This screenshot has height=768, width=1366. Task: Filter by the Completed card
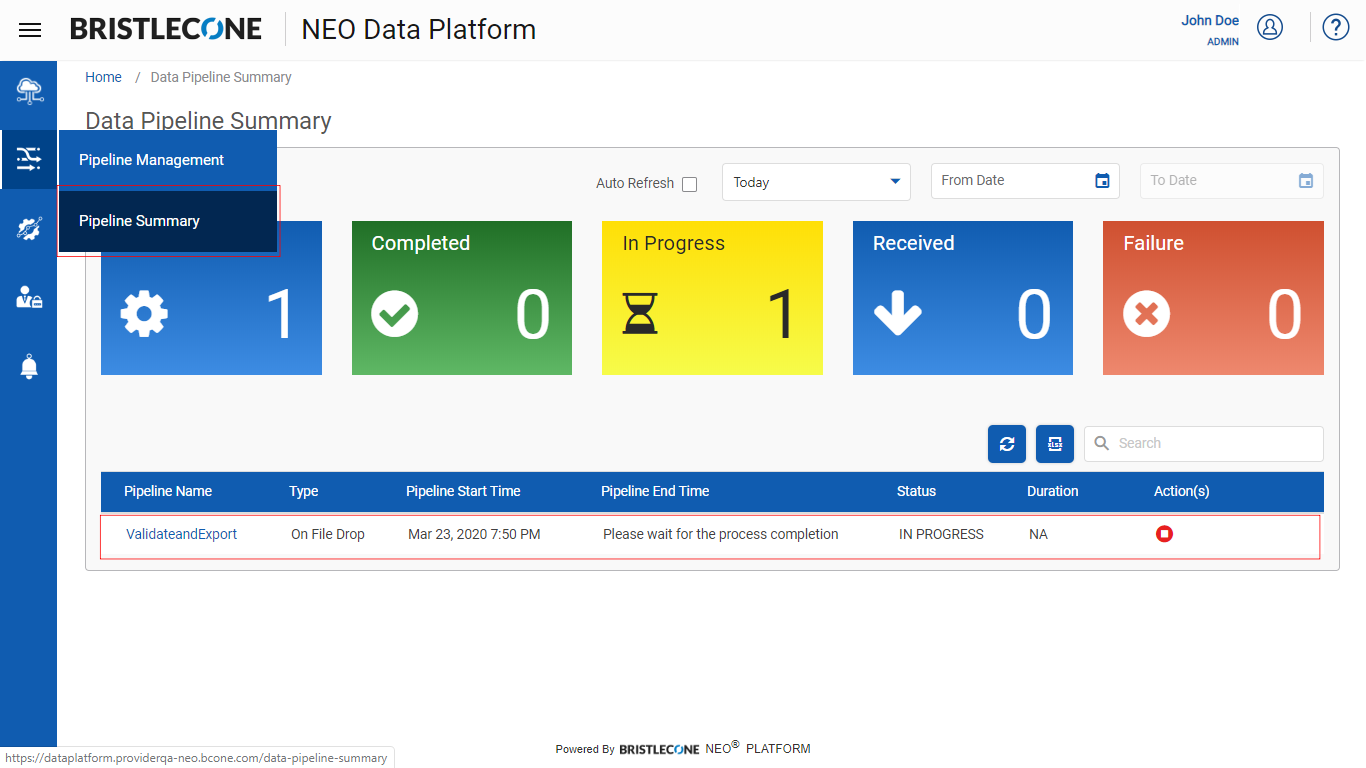(462, 298)
